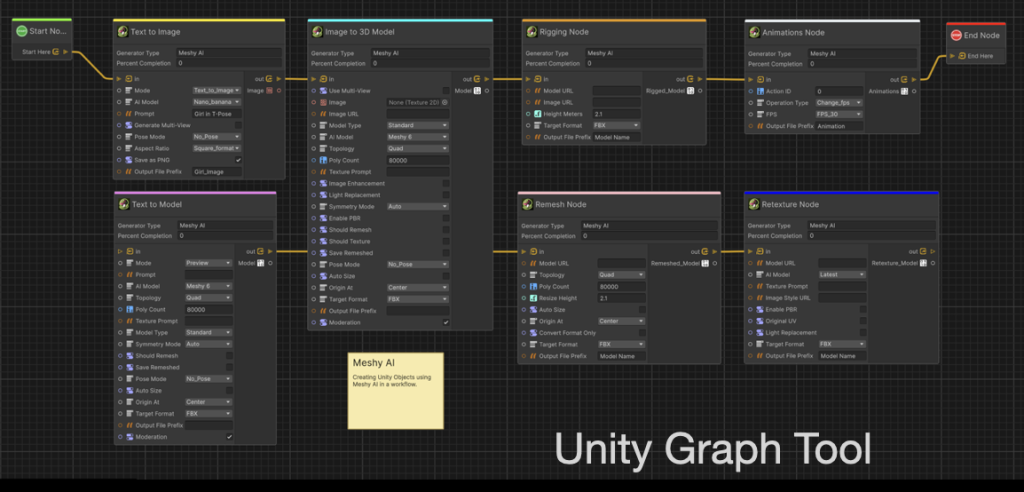Image resolution: width=1024 pixels, height=492 pixels.
Task: Enable Use Multi-View in Image to 3D Model
Action: [446, 90]
